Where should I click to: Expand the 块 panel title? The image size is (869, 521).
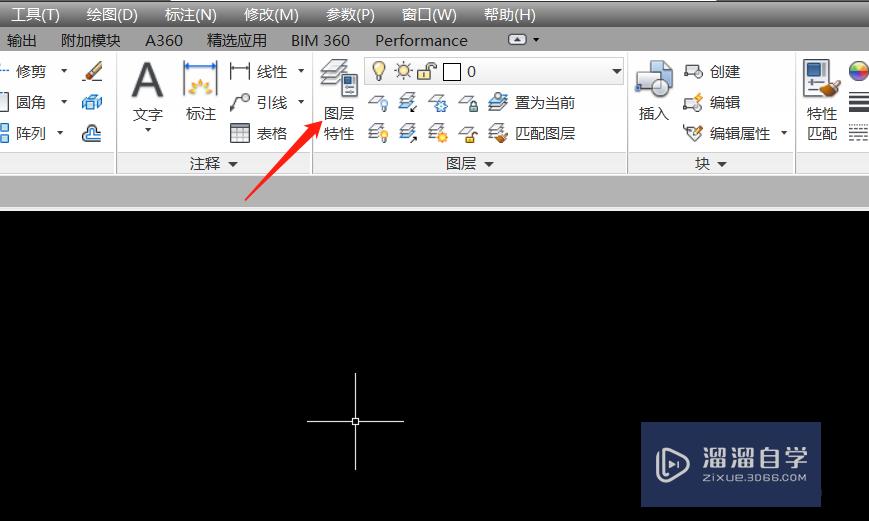(710, 164)
